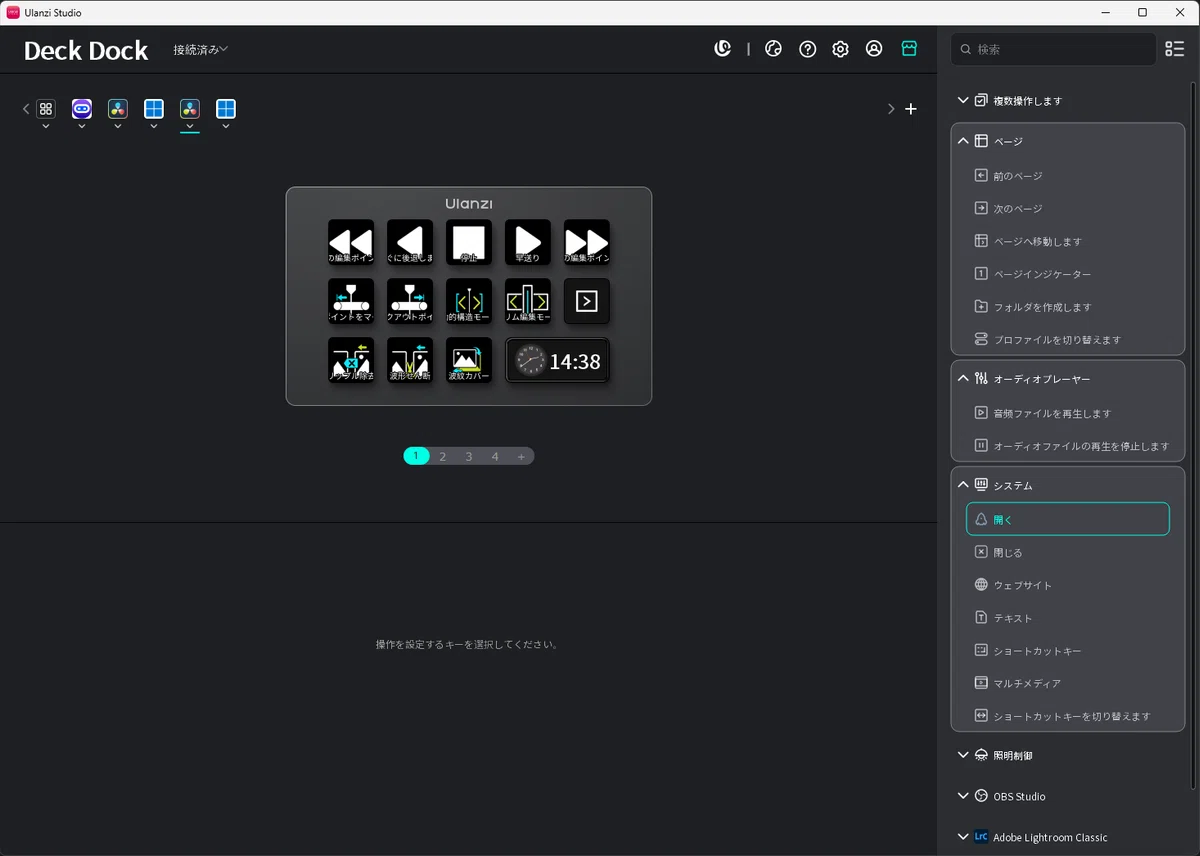Select the 音频ファイルを再生します action
Image resolution: width=1200 pixels, height=856 pixels.
pos(1068,413)
